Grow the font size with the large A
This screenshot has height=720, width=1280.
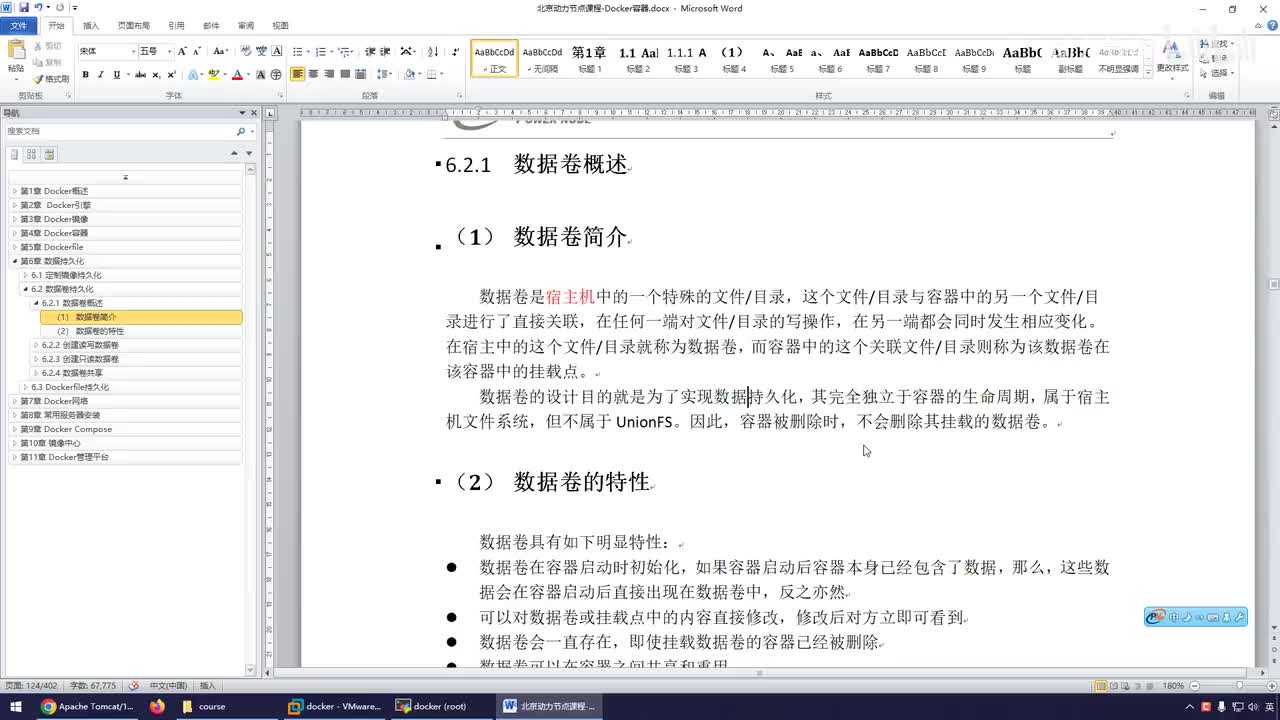click(182, 51)
